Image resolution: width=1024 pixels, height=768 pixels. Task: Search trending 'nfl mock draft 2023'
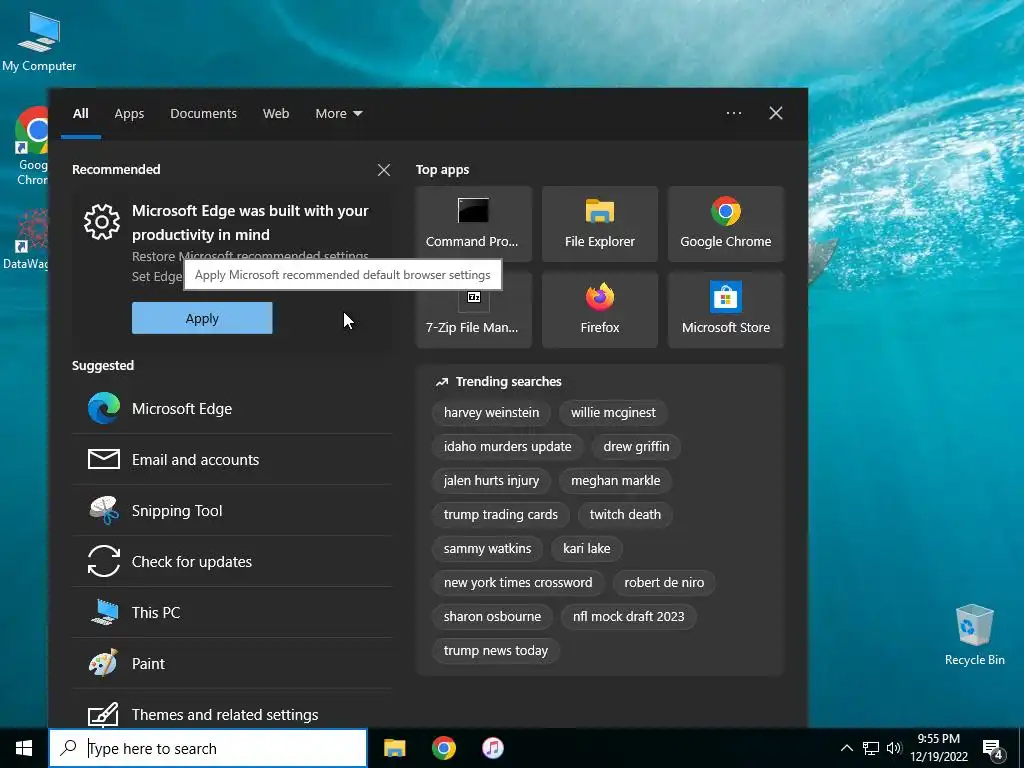628,616
